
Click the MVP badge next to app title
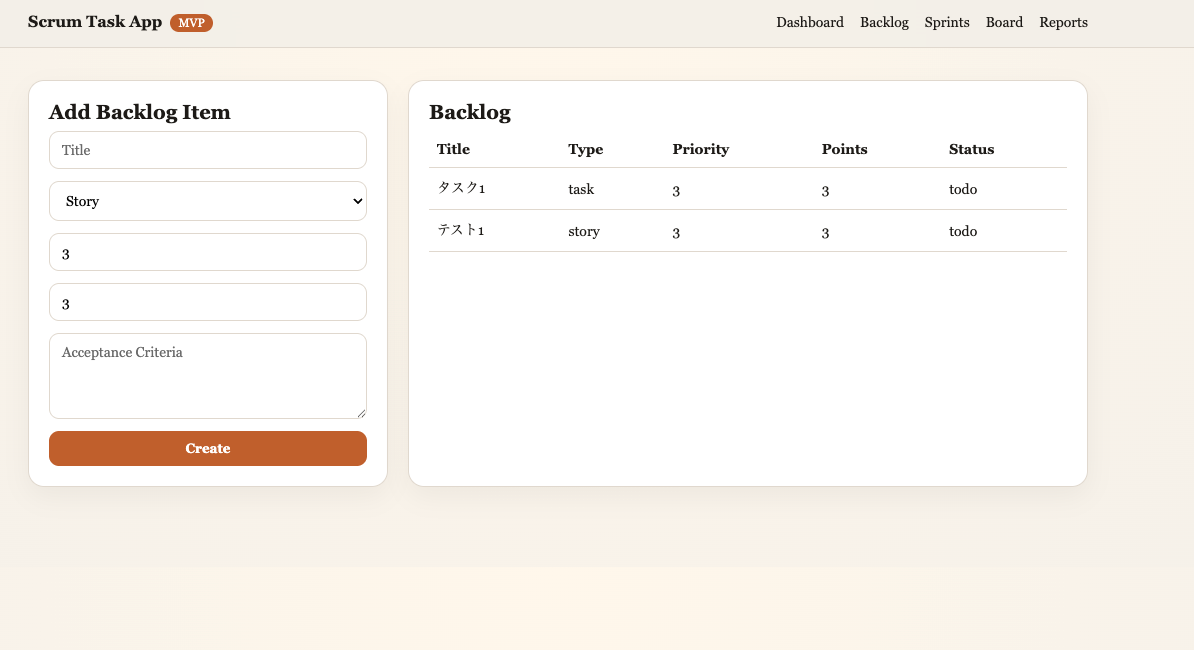tap(192, 21)
